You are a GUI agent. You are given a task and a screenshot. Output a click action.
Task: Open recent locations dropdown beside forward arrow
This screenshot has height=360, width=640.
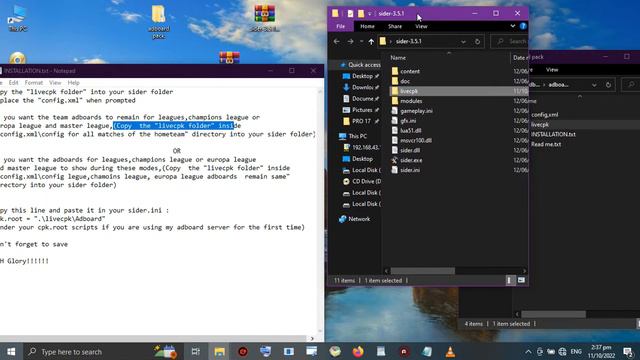pos(361,41)
